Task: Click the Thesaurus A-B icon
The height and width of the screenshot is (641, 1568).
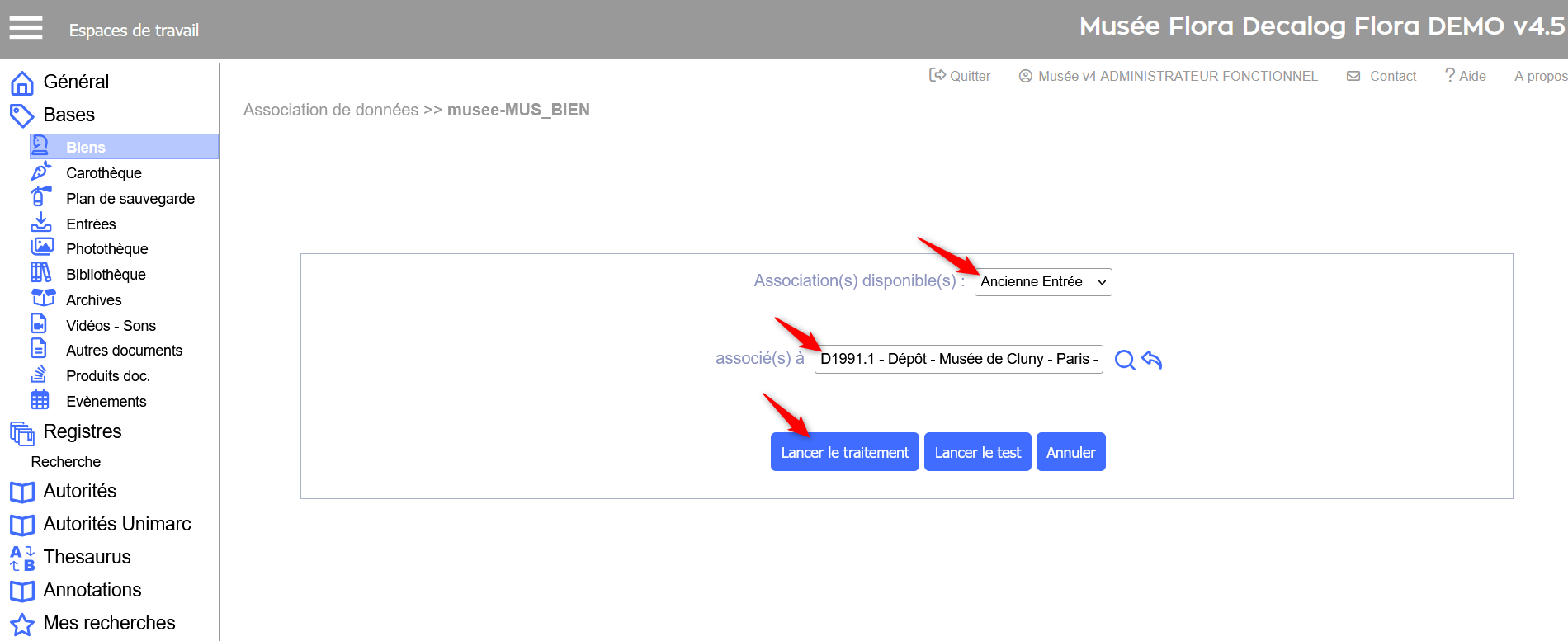Action: click(x=22, y=558)
